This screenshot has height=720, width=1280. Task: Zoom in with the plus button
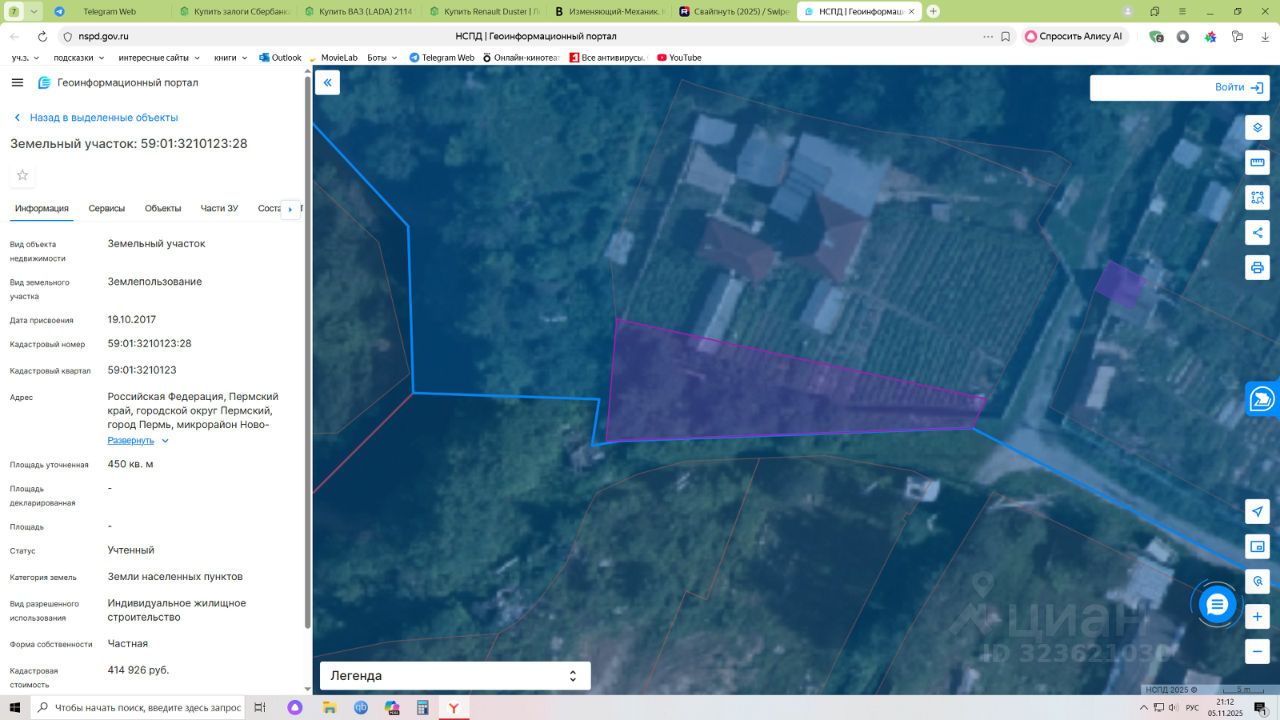[1257, 616]
